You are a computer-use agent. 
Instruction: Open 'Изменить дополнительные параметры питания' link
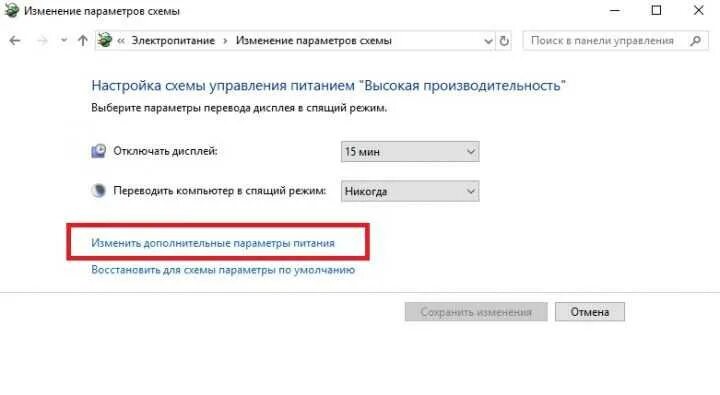pyautogui.click(x=213, y=243)
